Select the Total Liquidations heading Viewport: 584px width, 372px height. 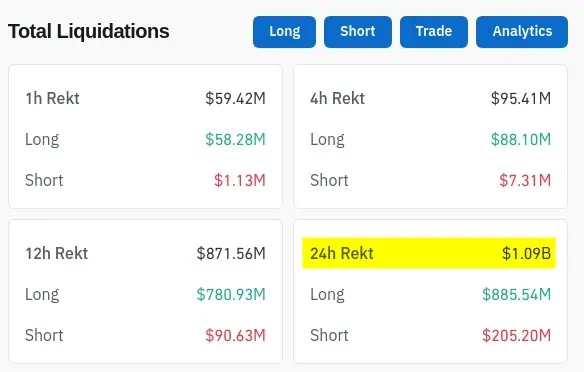(89, 31)
